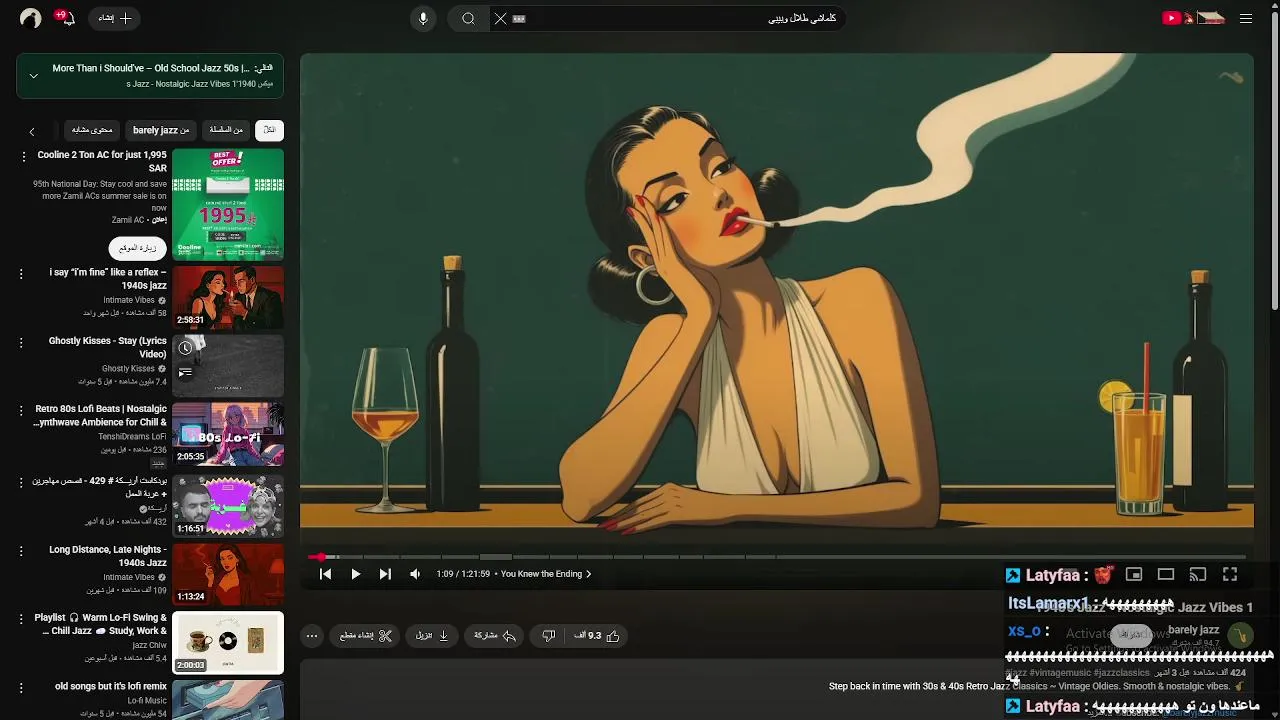
Task: Select the 'From the series' filter chip
Action: point(226,130)
